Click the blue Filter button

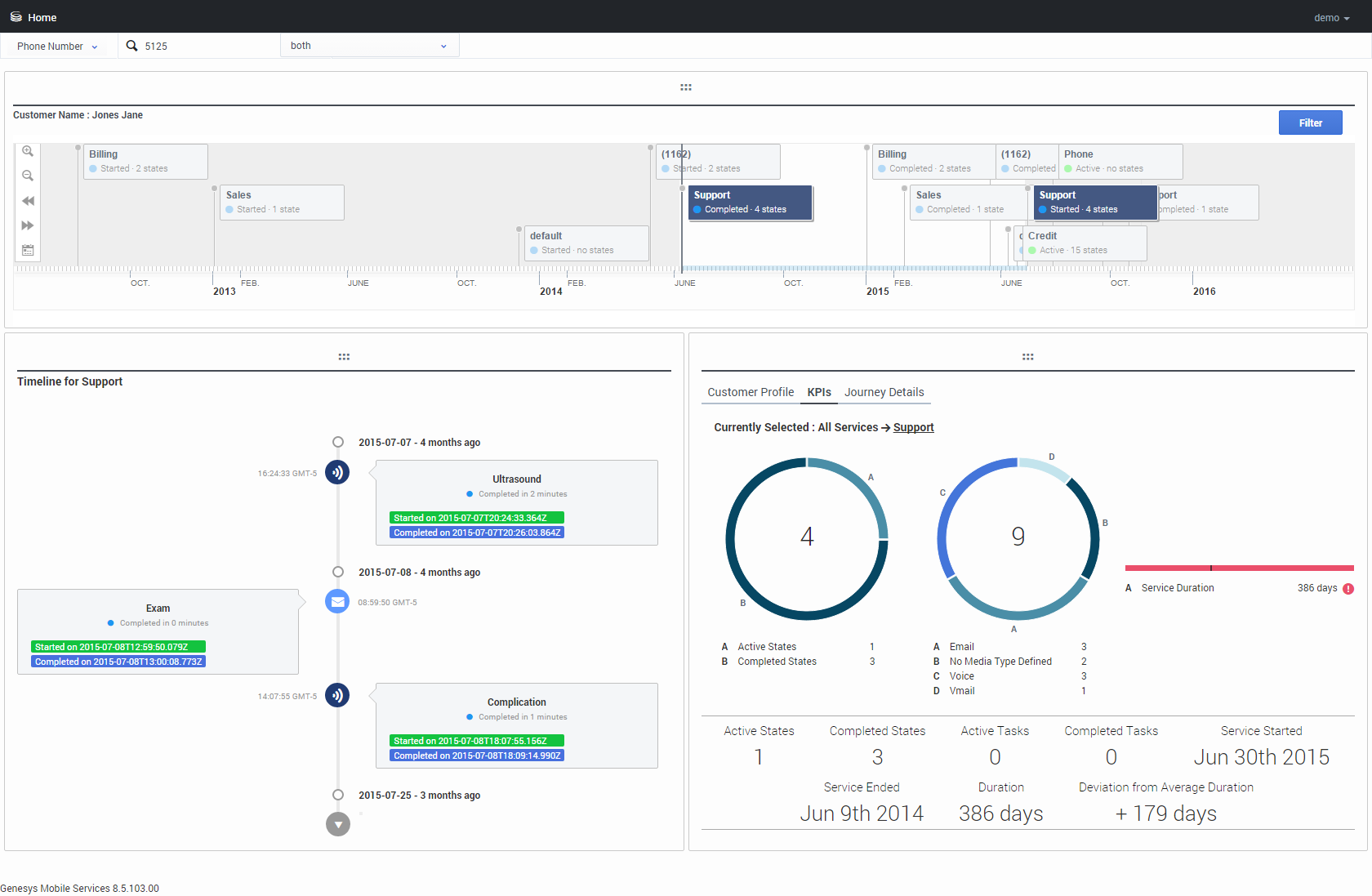click(1310, 123)
